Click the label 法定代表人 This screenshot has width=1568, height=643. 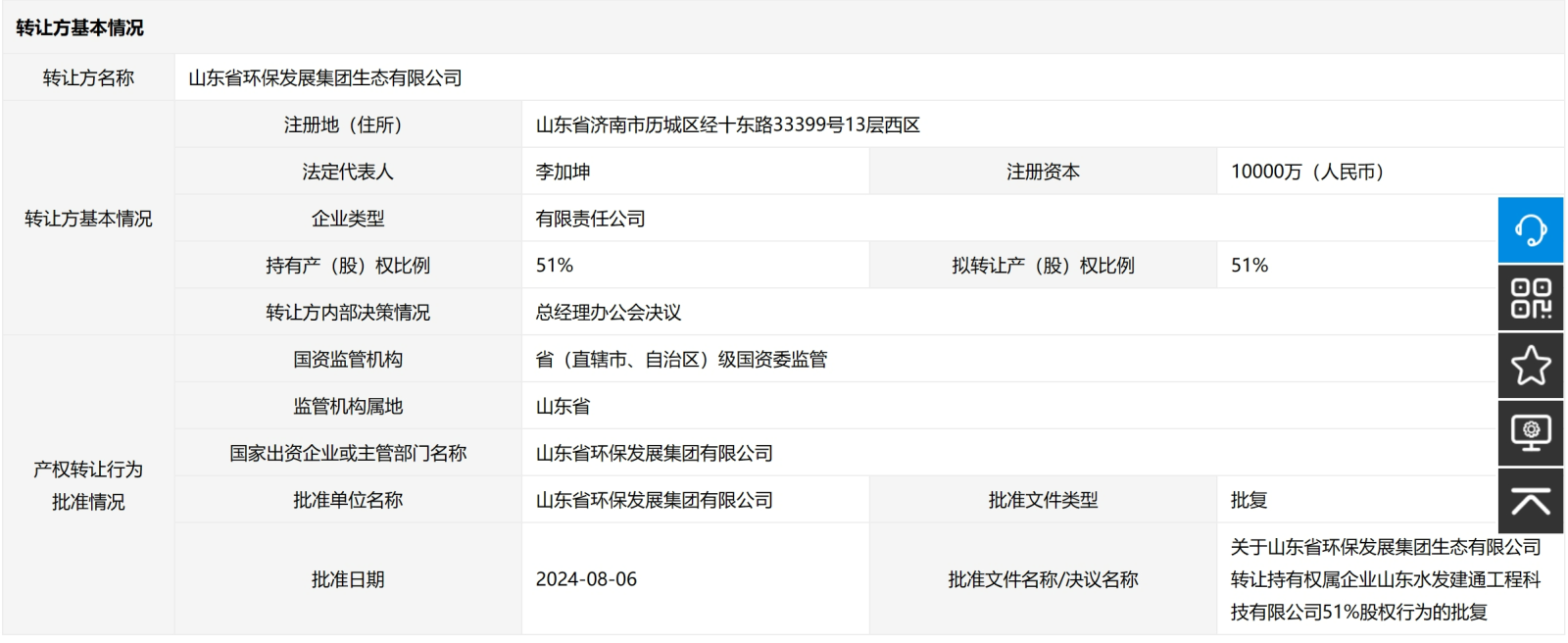pyautogui.click(x=348, y=172)
